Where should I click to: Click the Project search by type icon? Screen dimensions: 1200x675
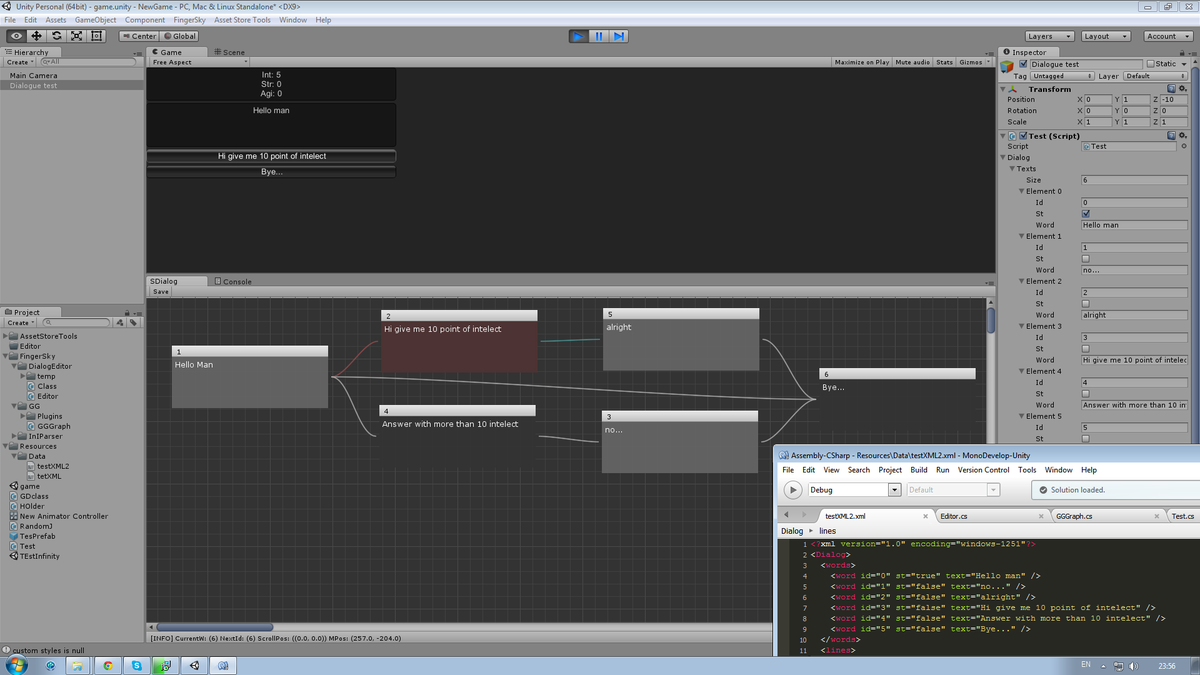(120, 322)
